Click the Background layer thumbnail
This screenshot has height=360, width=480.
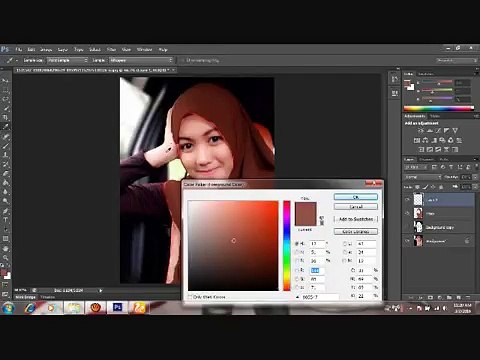[418, 241]
